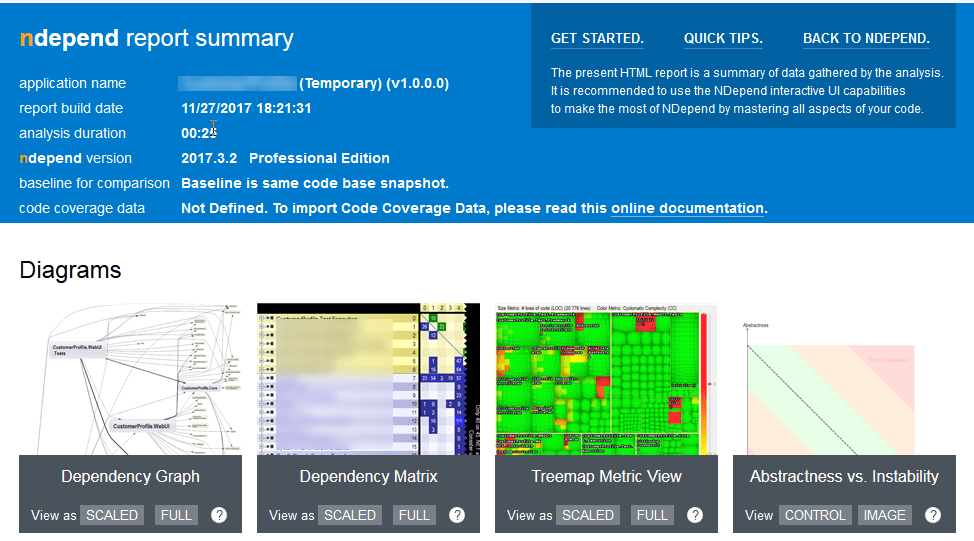View Dependency Matrix as Full
This screenshot has height=541, width=974.
pos(414,515)
